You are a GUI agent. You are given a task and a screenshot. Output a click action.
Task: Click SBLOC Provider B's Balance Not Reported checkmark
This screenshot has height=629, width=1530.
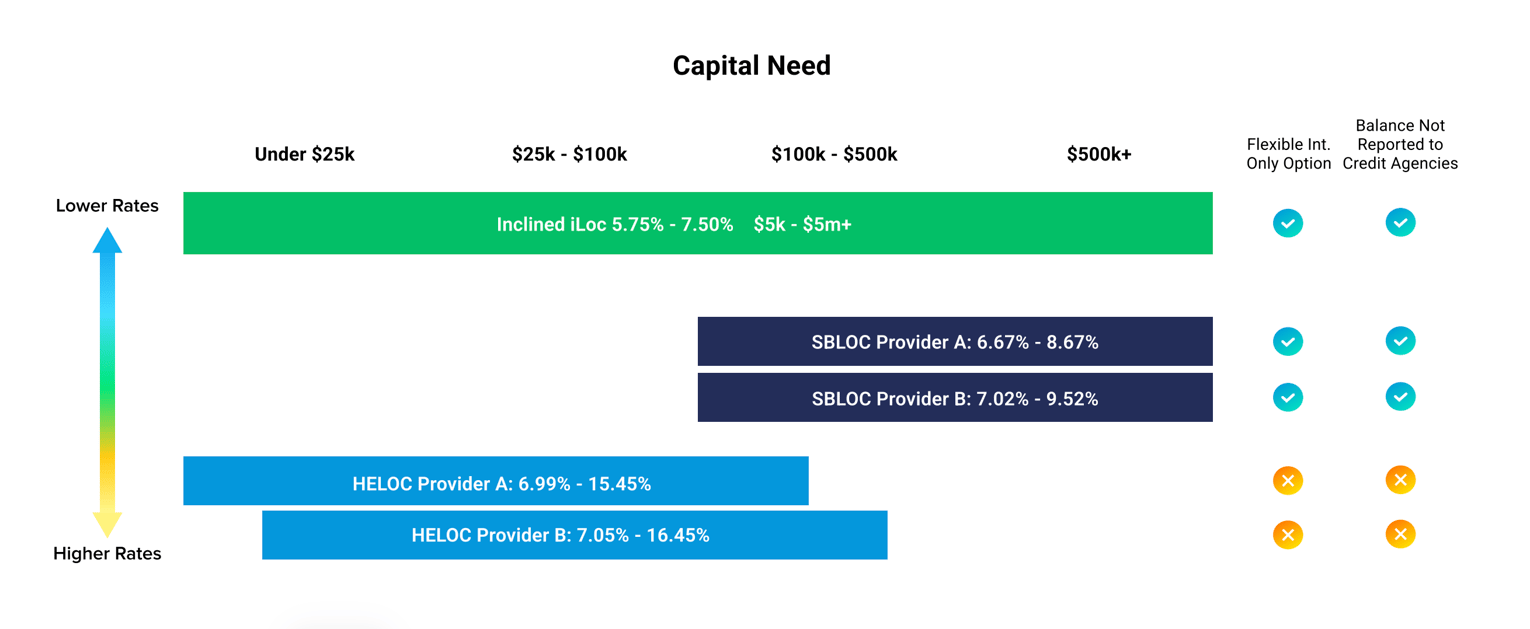click(x=1400, y=397)
